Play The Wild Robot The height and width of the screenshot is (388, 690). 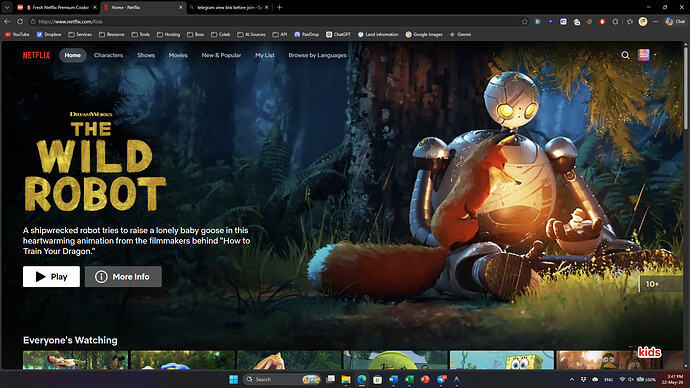point(51,276)
